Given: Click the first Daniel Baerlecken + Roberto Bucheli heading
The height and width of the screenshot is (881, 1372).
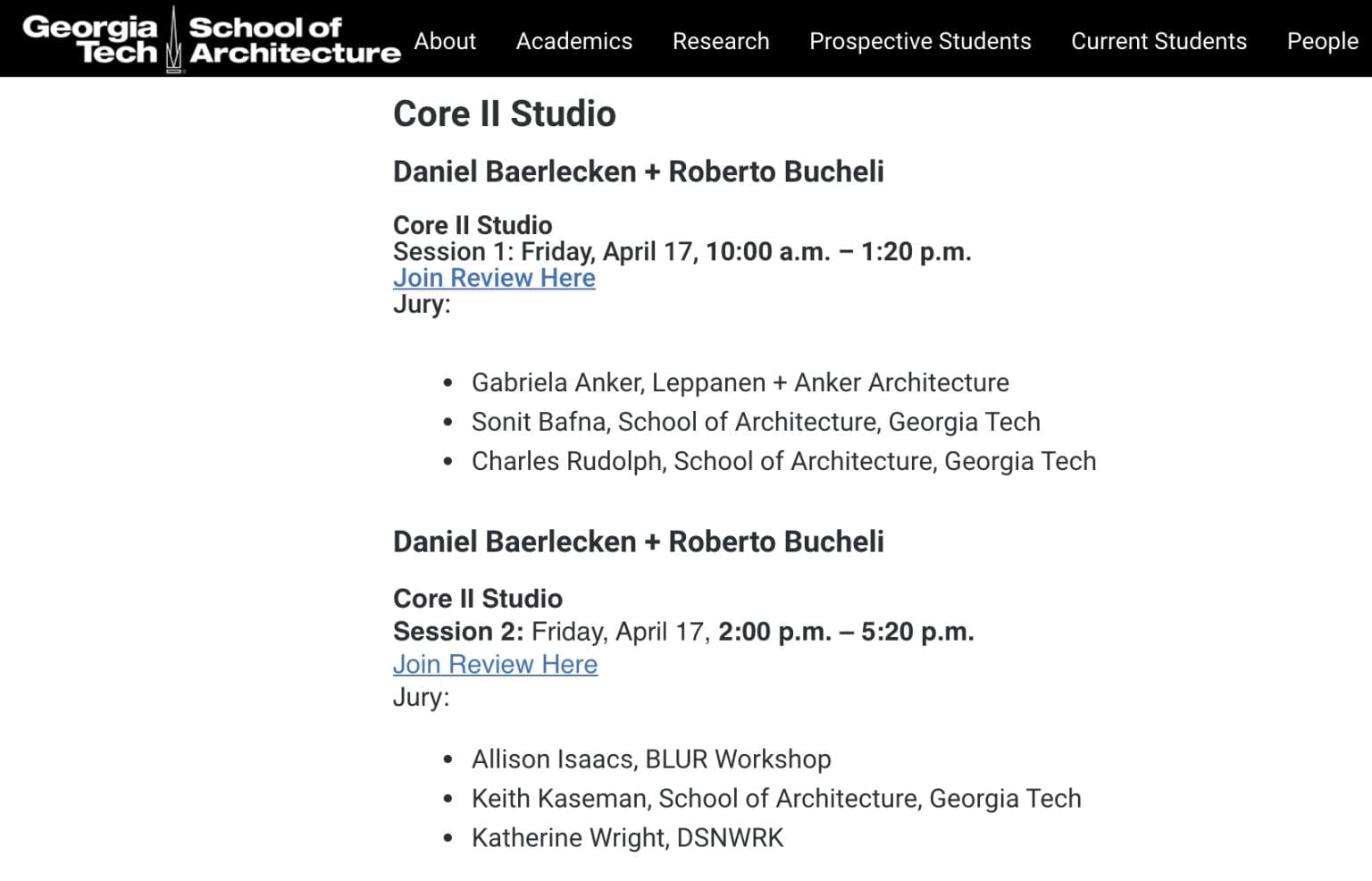Looking at the screenshot, I should [x=638, y=172].
